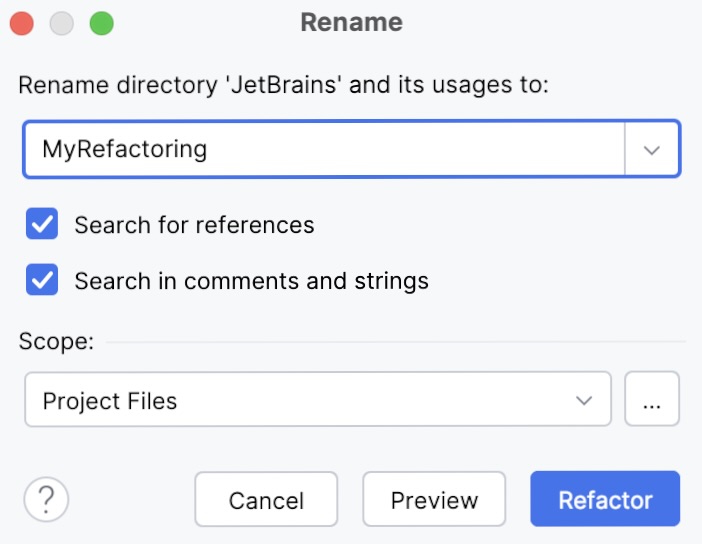Screen dimensions: 702x544
Task: Click the 'Rename directory JetBrains' instruction label
Action: tap(284, 84)
